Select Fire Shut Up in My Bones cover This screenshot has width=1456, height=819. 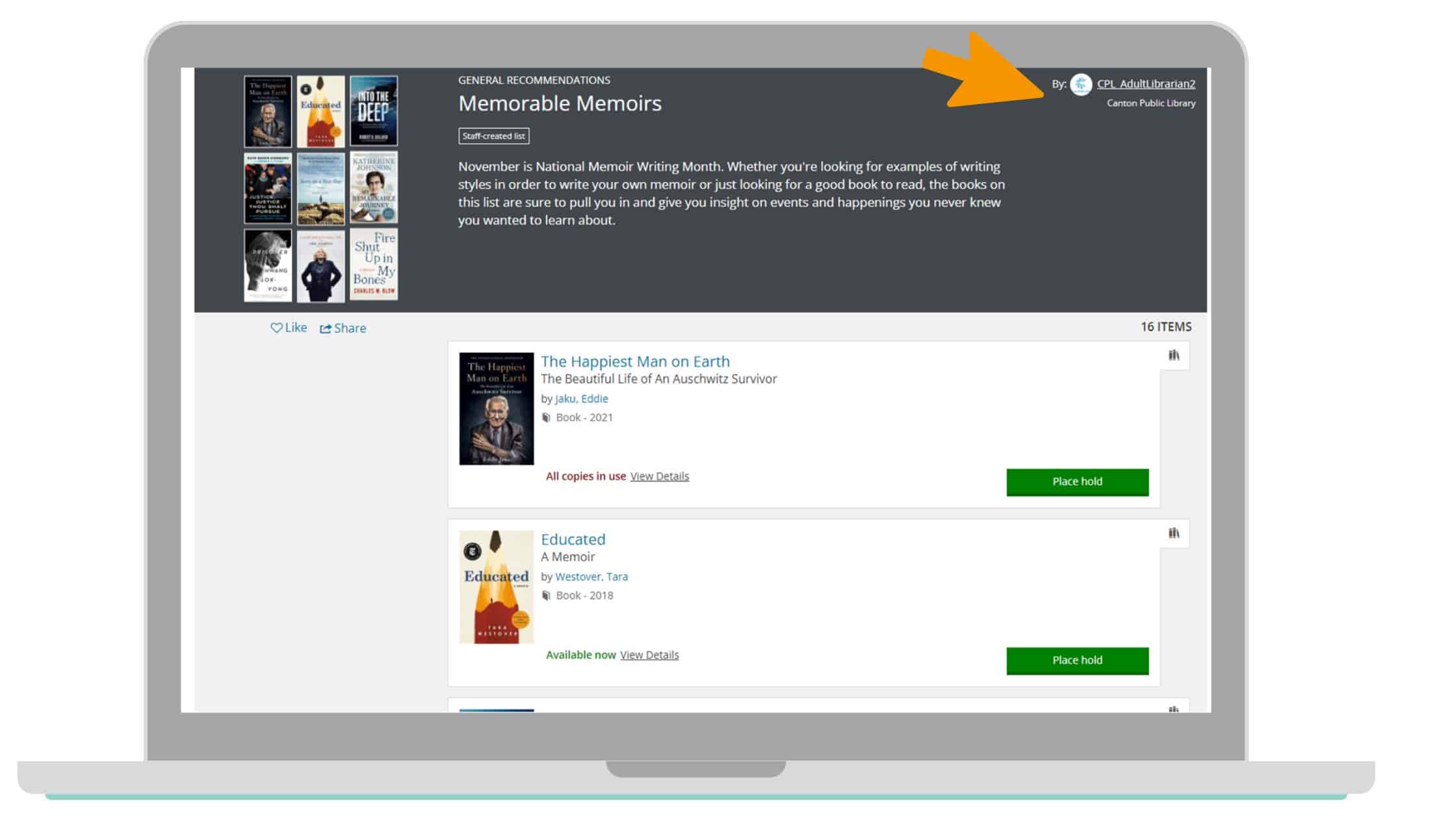[374, 264]
